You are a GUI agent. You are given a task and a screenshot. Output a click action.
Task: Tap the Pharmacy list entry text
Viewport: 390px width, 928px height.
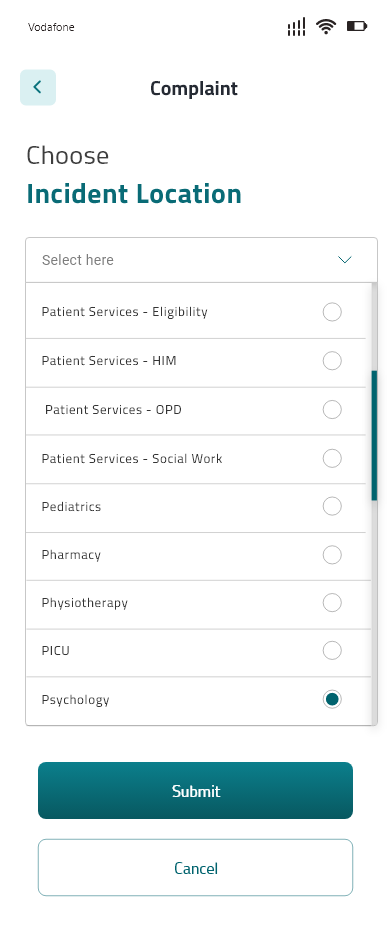[71, 555]
